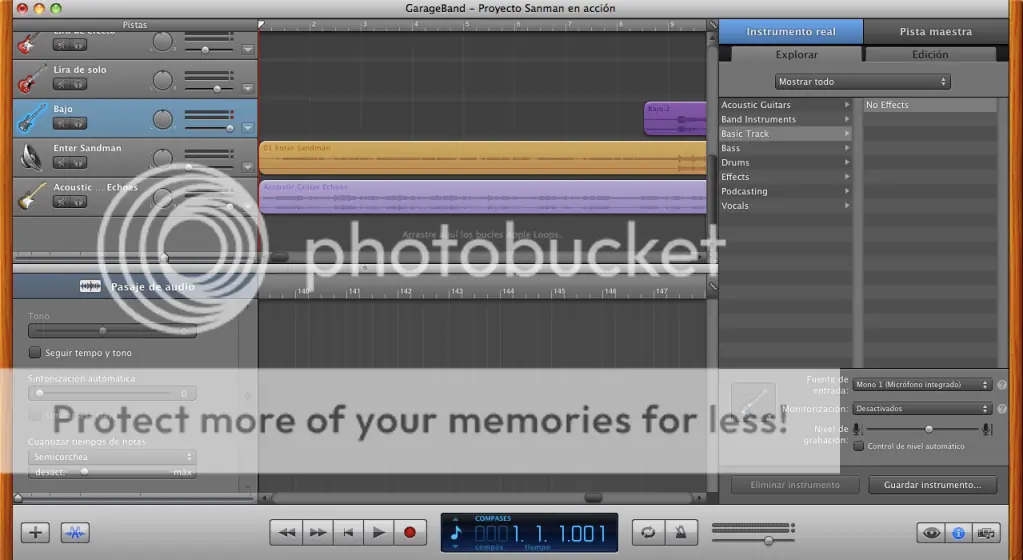Image resolution: width=1023 pixels, height=560 pixels.
Task: Expand automation arrow on Enter Sandman track
Action: (x=247, y=166)
